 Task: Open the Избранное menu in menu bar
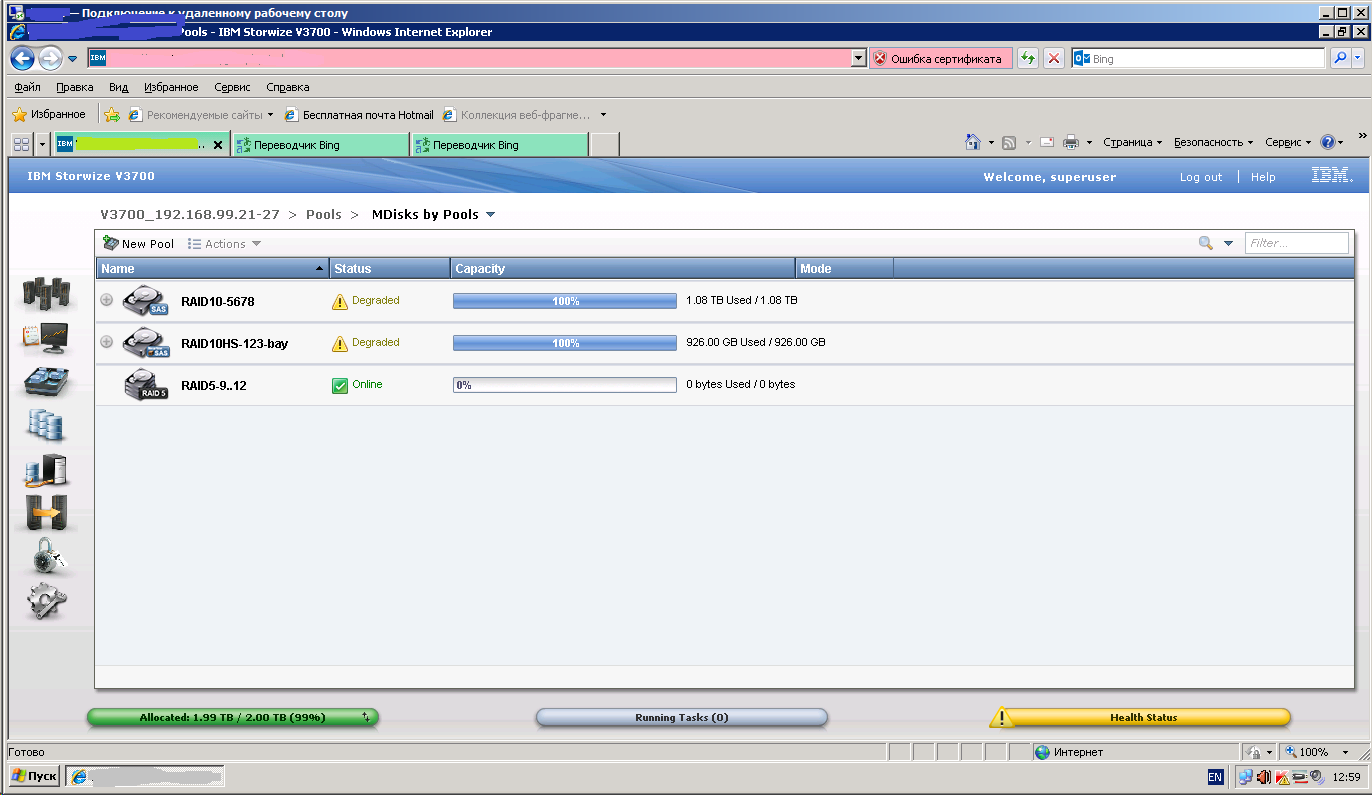171,87
